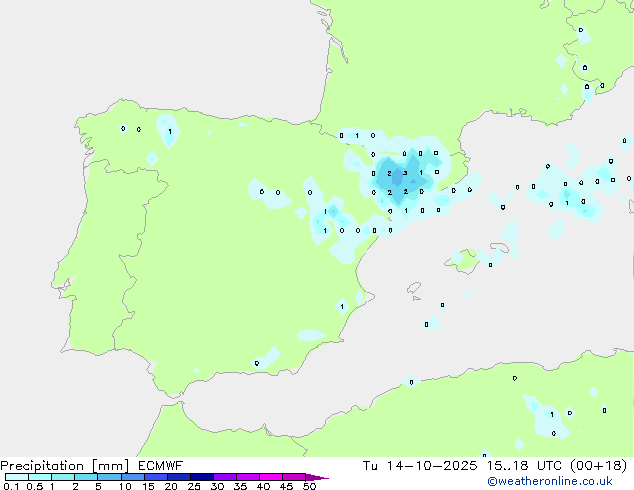Viewport: 634px width, 490px height.
Task: Select the 30–35 mm purple legend swatch
Action: click(224, 477)
